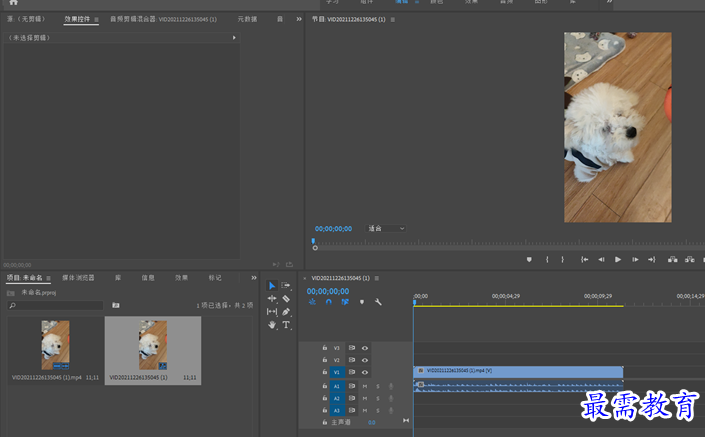Screen dimensions: 705x437
Task: Mute audio track A1
Action: point(365,386)
